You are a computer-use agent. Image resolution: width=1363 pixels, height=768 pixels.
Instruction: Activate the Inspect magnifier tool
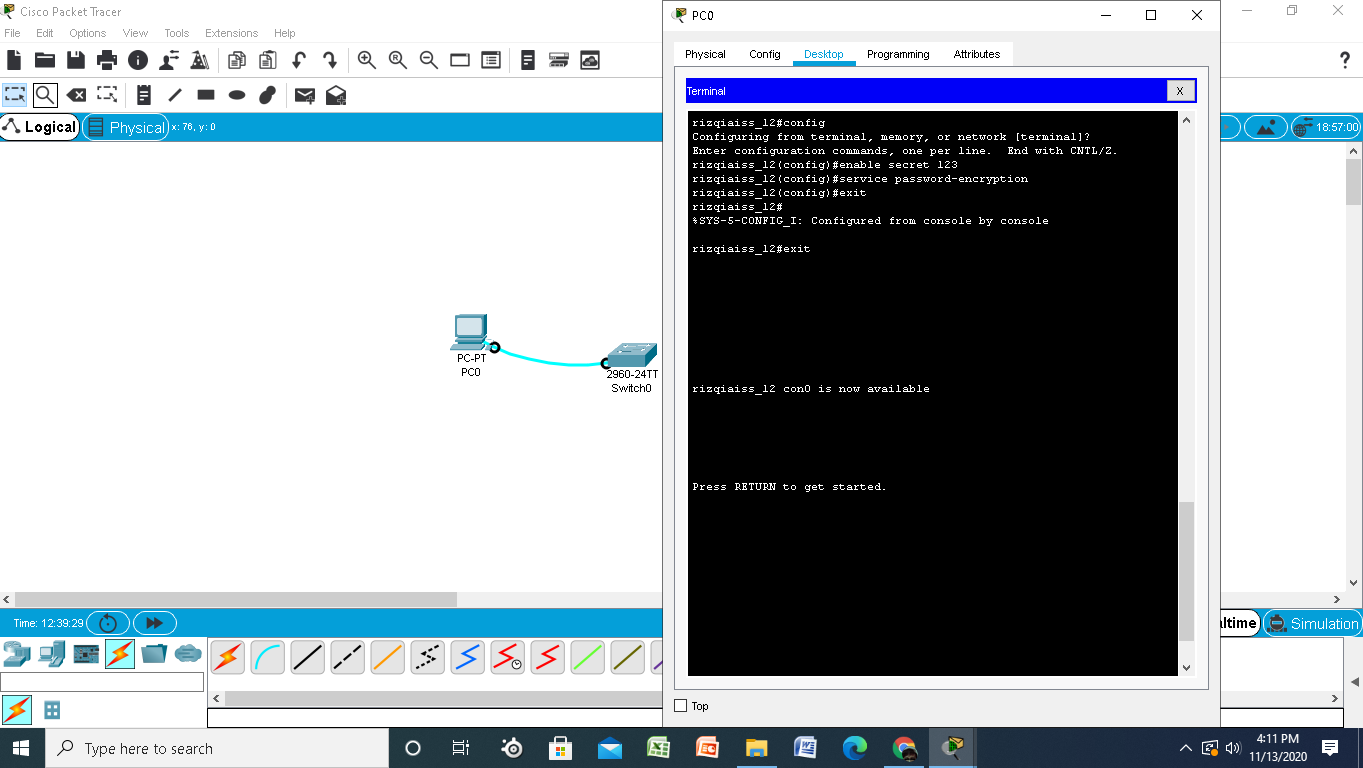point(45,95)
